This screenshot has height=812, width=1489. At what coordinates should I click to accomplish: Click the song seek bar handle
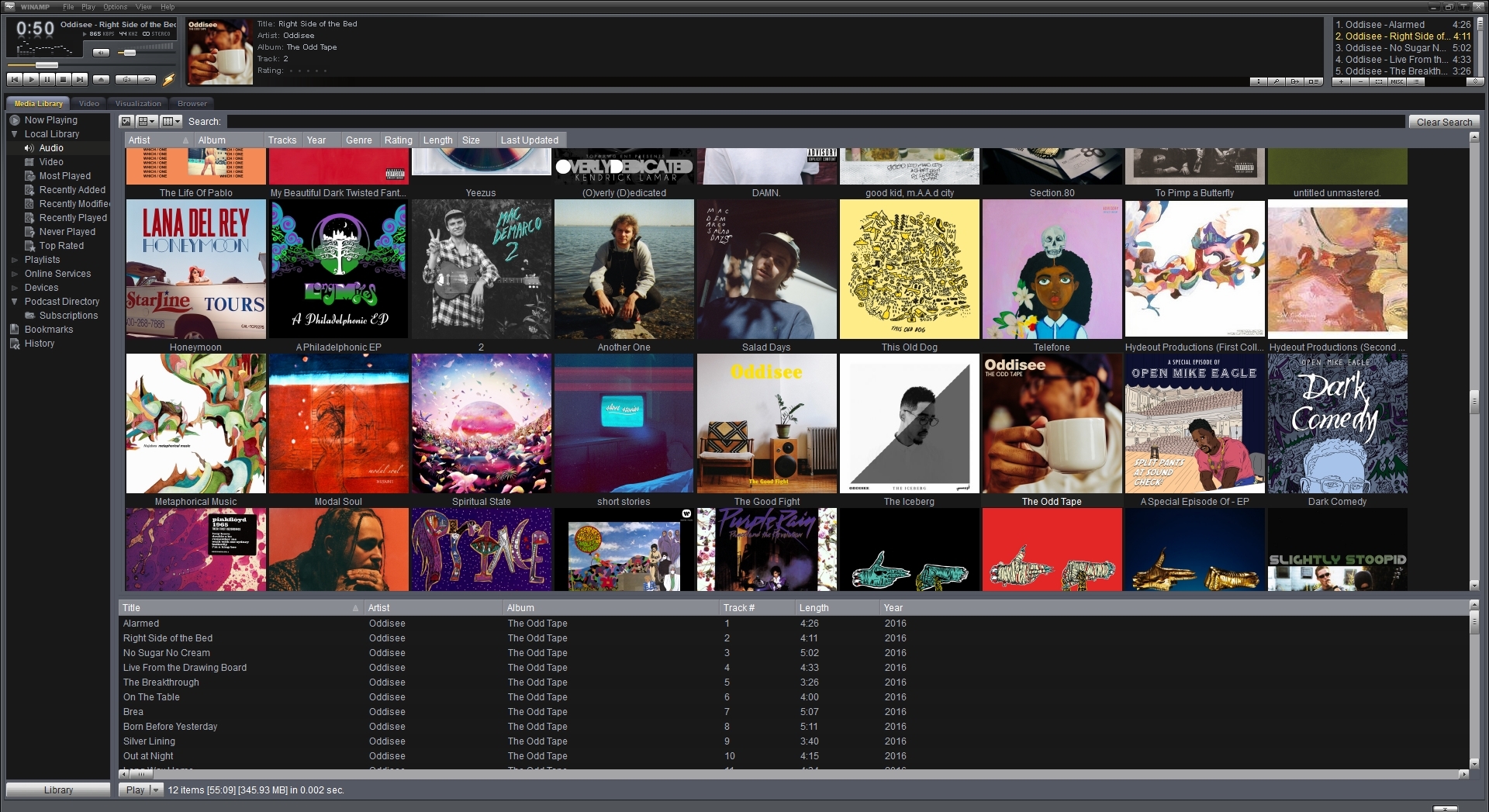47,65
